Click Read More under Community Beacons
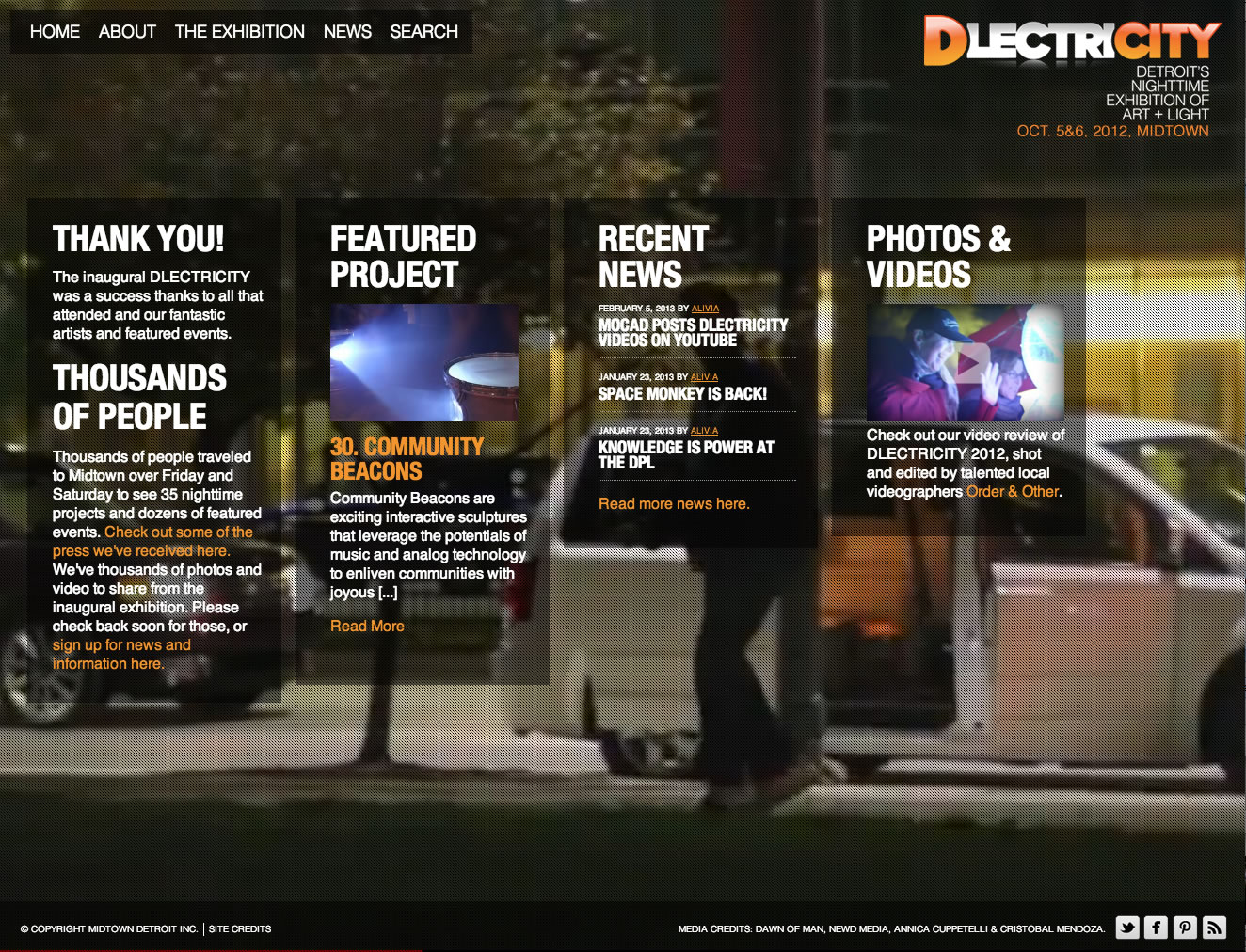1246x952 pixels. tap(367, 627)
